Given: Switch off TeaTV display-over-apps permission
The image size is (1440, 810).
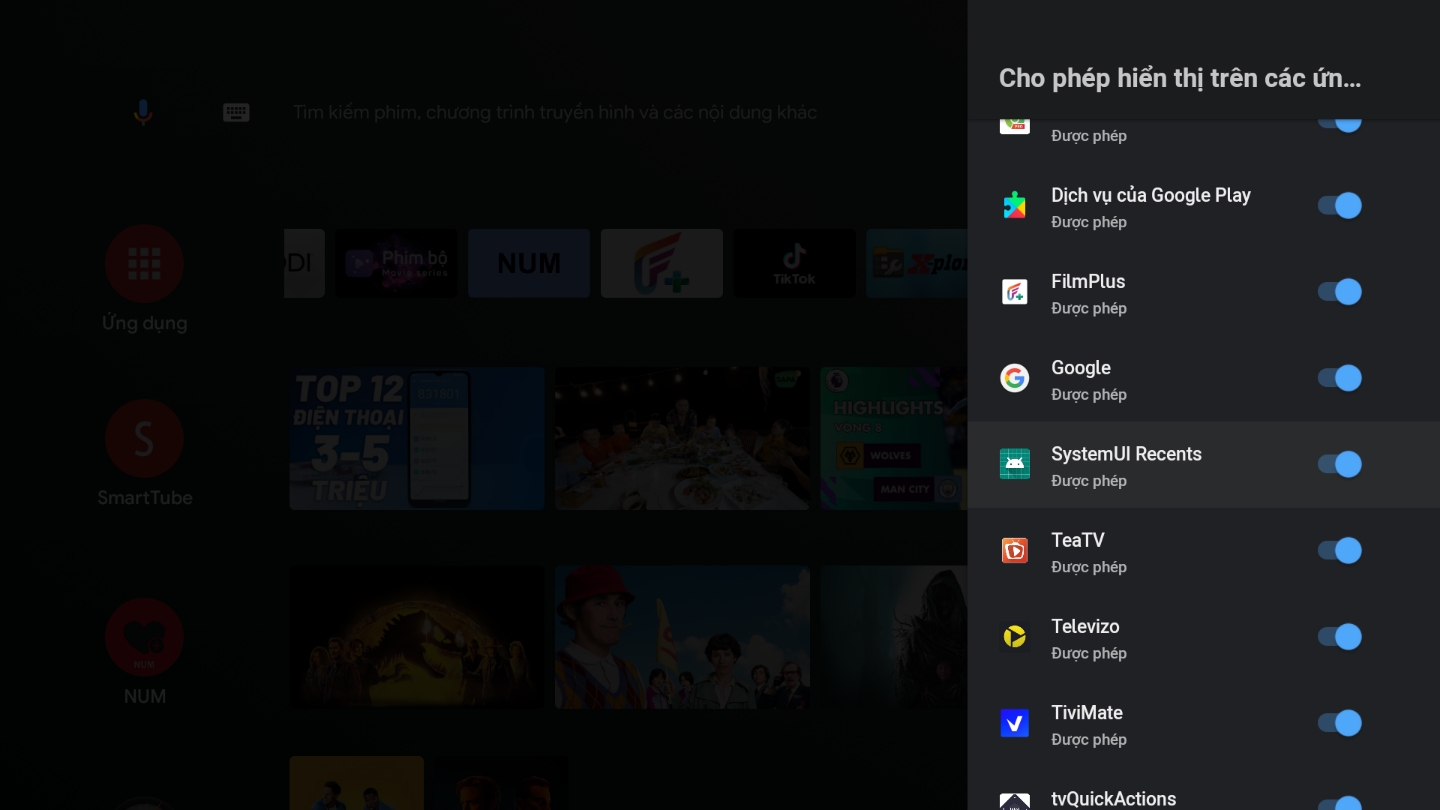Looking at the screenshot, I should point(1340,550).
